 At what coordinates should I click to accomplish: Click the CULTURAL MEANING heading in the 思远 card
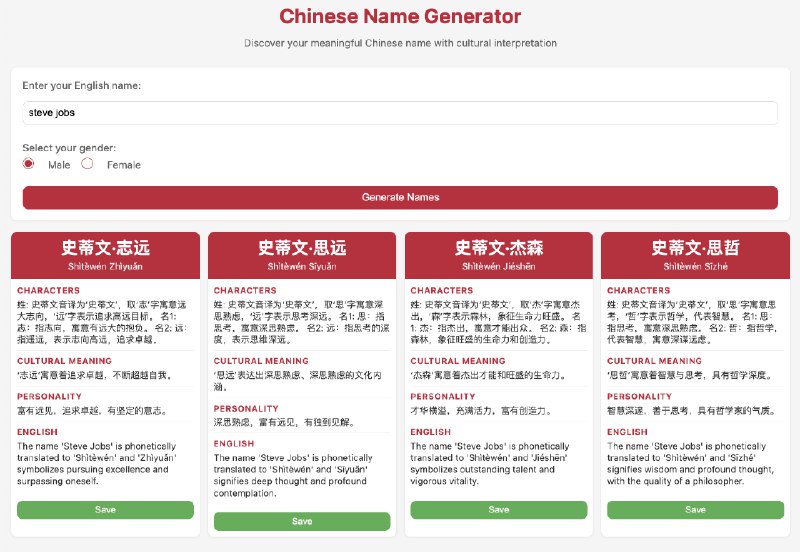coord(261,361)
